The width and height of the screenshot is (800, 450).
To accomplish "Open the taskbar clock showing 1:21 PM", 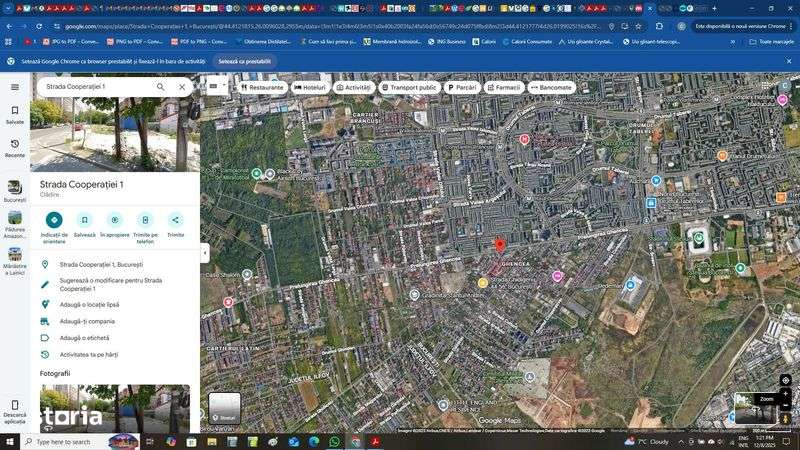I will [763, 442].
